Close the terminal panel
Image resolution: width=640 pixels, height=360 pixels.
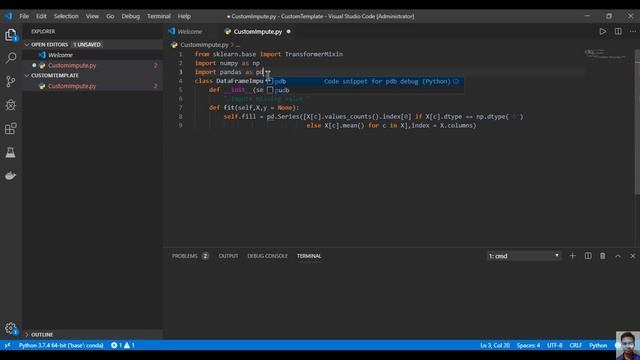633,256
